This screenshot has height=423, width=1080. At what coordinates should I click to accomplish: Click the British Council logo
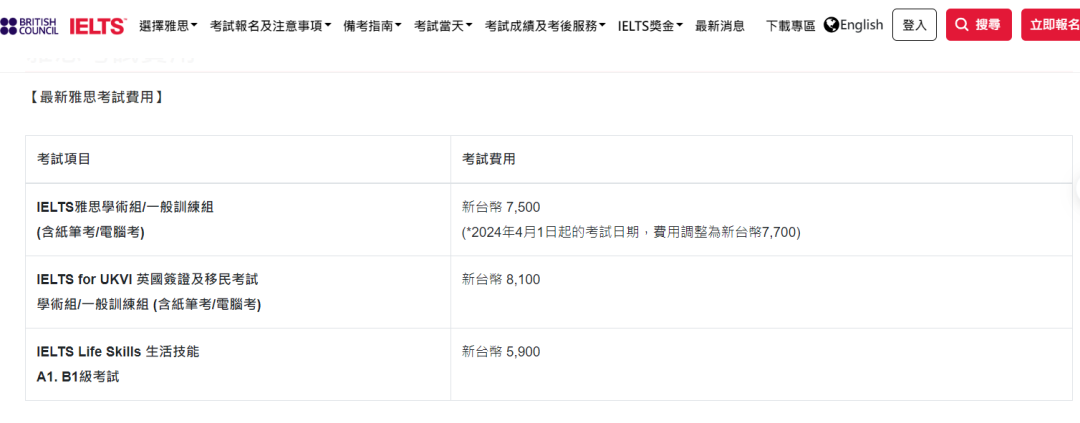(30, 26)
